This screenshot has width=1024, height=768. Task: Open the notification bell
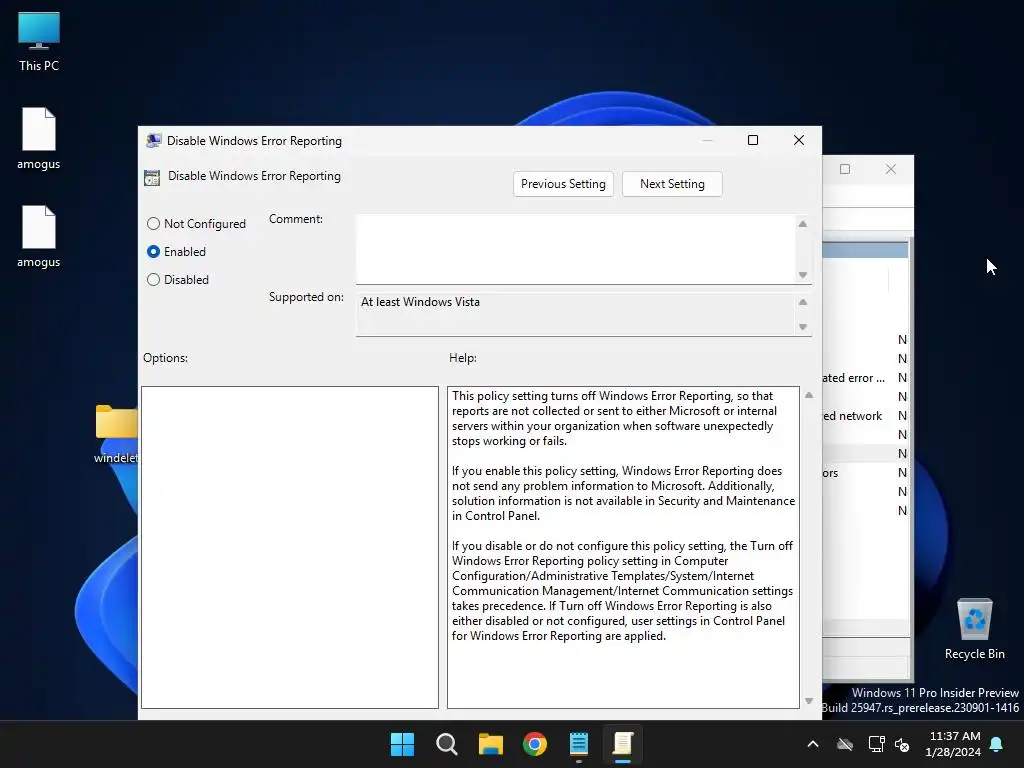[x=997, y=744]
